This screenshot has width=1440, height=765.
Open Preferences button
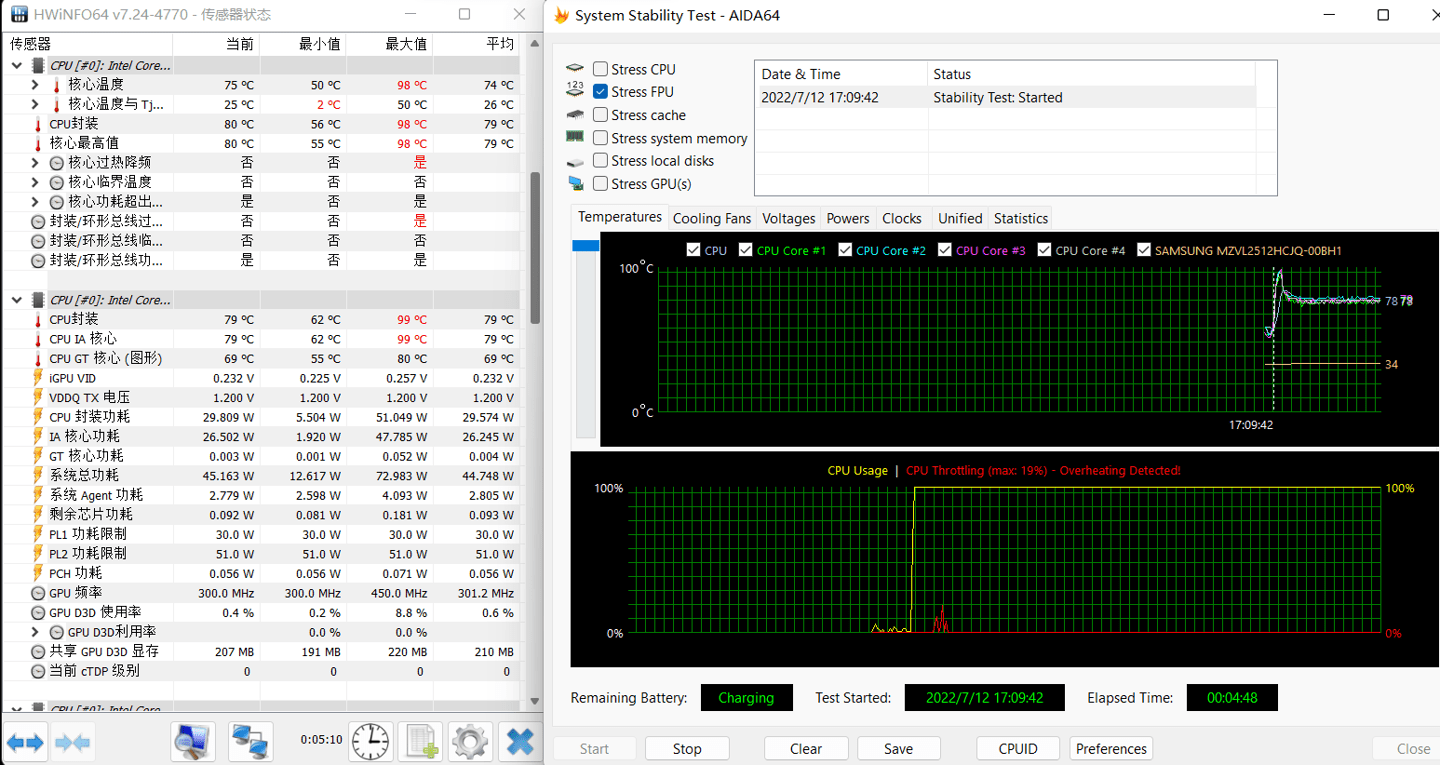tap(1111, 748)
